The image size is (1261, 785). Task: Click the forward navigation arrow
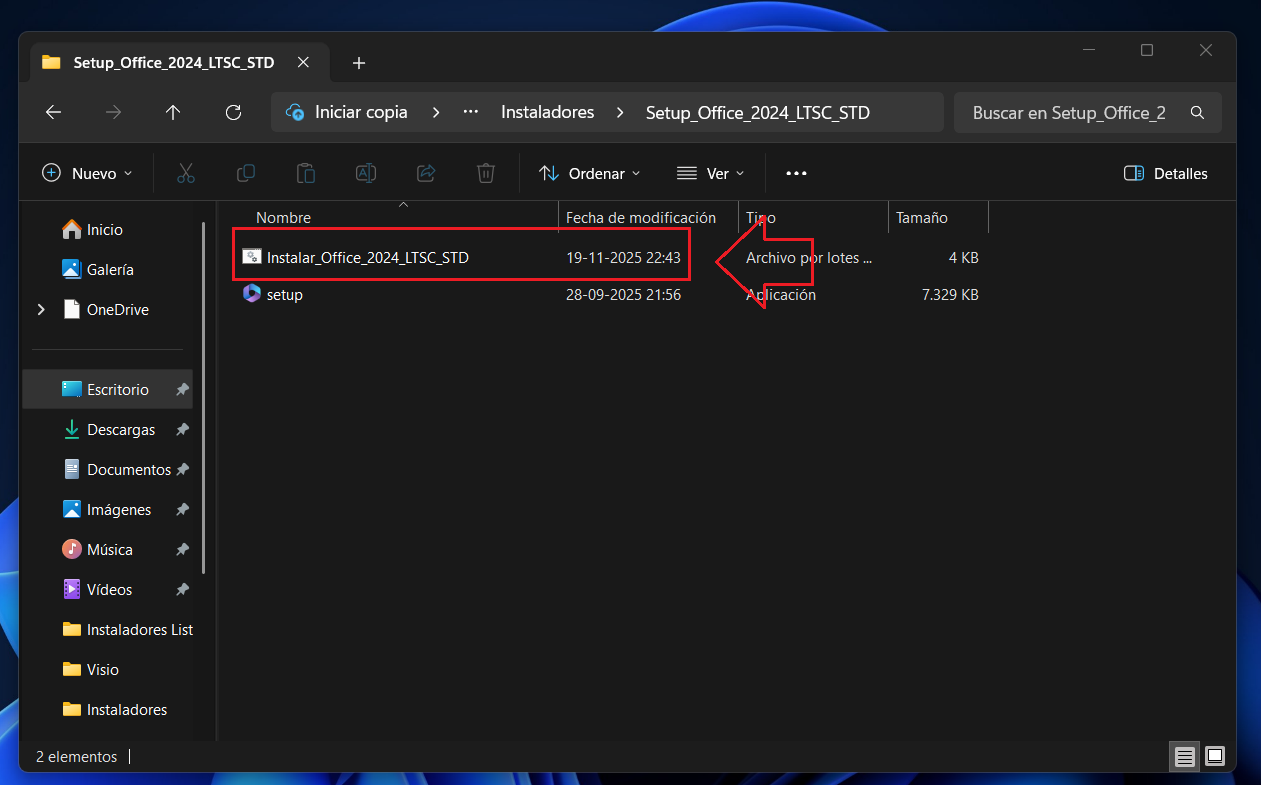(113, 113)
